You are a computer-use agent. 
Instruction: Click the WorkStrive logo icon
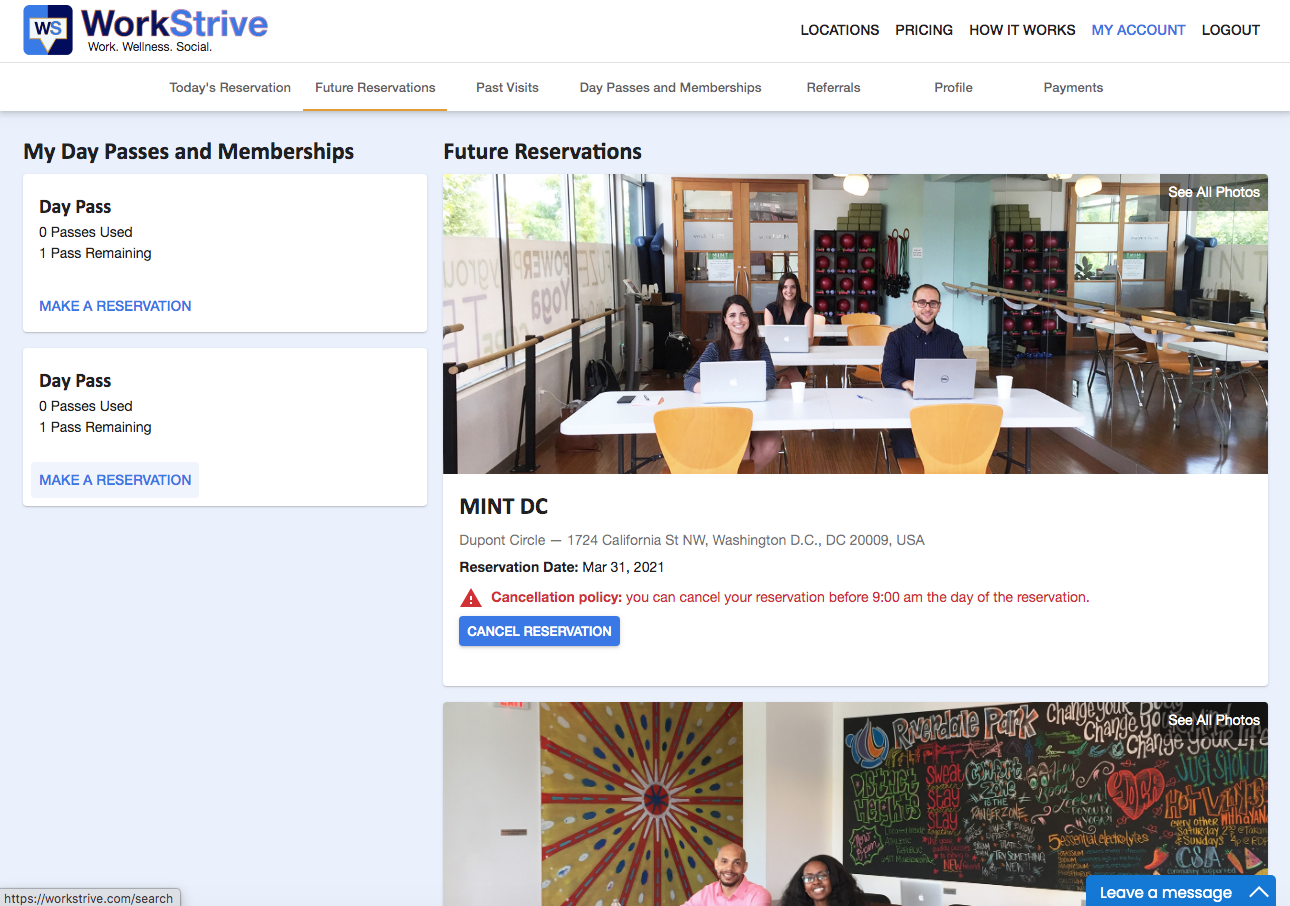pyautogui.click(x=48, y=29)
